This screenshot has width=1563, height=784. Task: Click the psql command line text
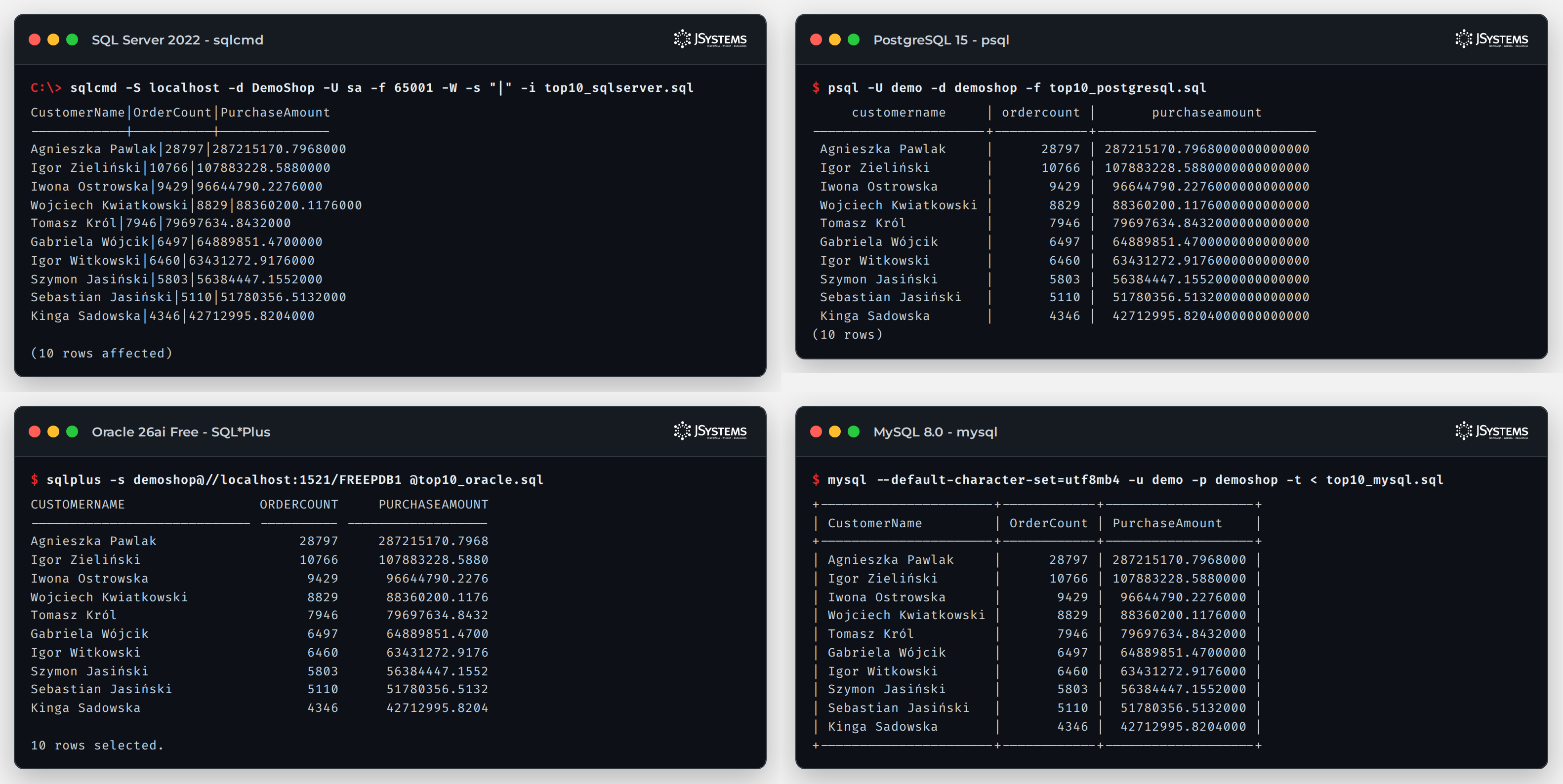point(1017,88)
